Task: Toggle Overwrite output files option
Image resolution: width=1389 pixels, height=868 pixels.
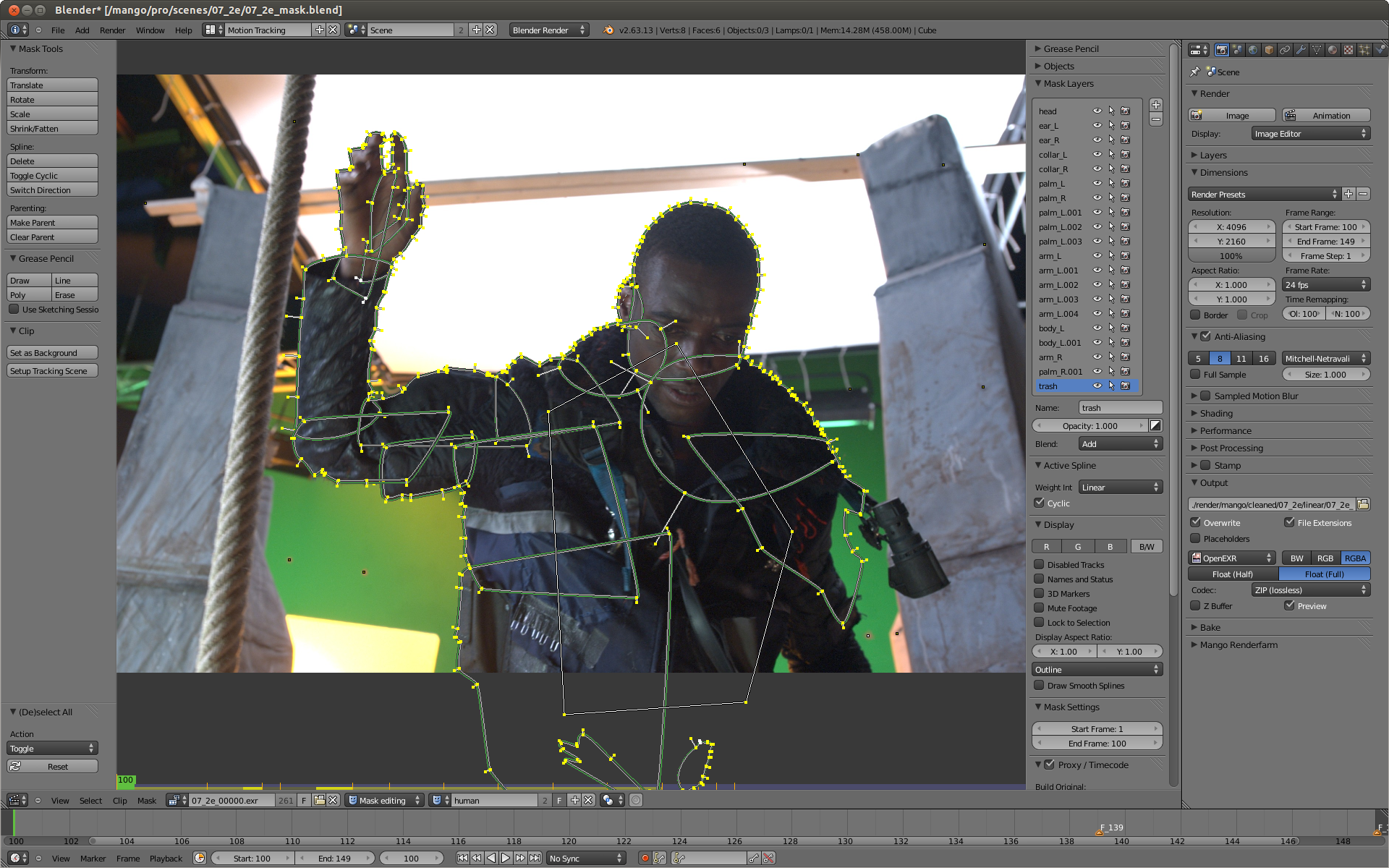Action: click(1196, 522)
